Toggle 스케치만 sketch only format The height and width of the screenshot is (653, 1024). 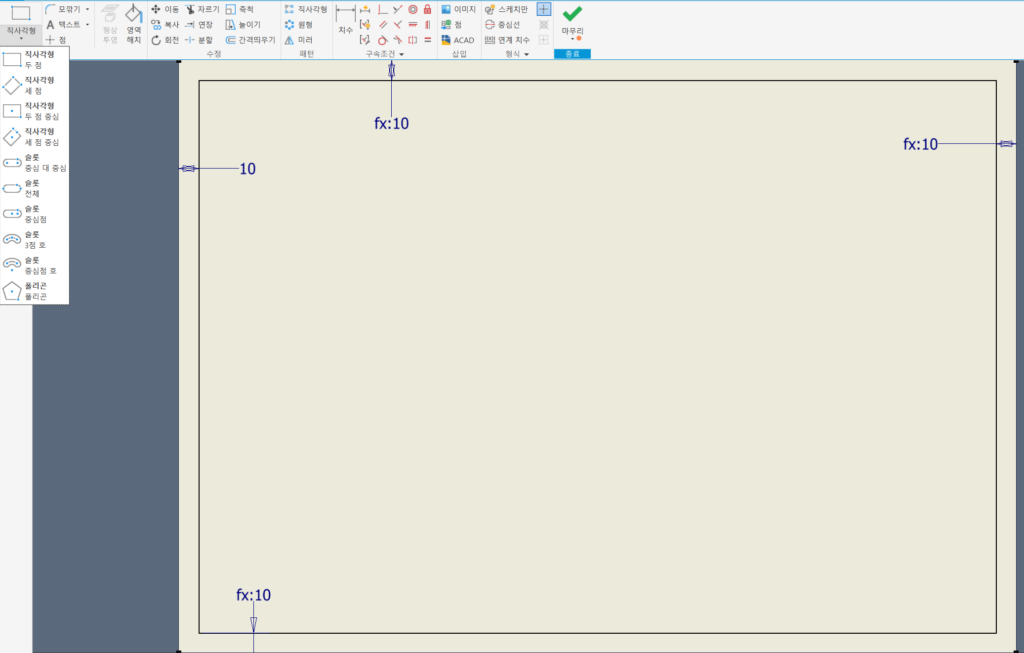coord(506,9)
